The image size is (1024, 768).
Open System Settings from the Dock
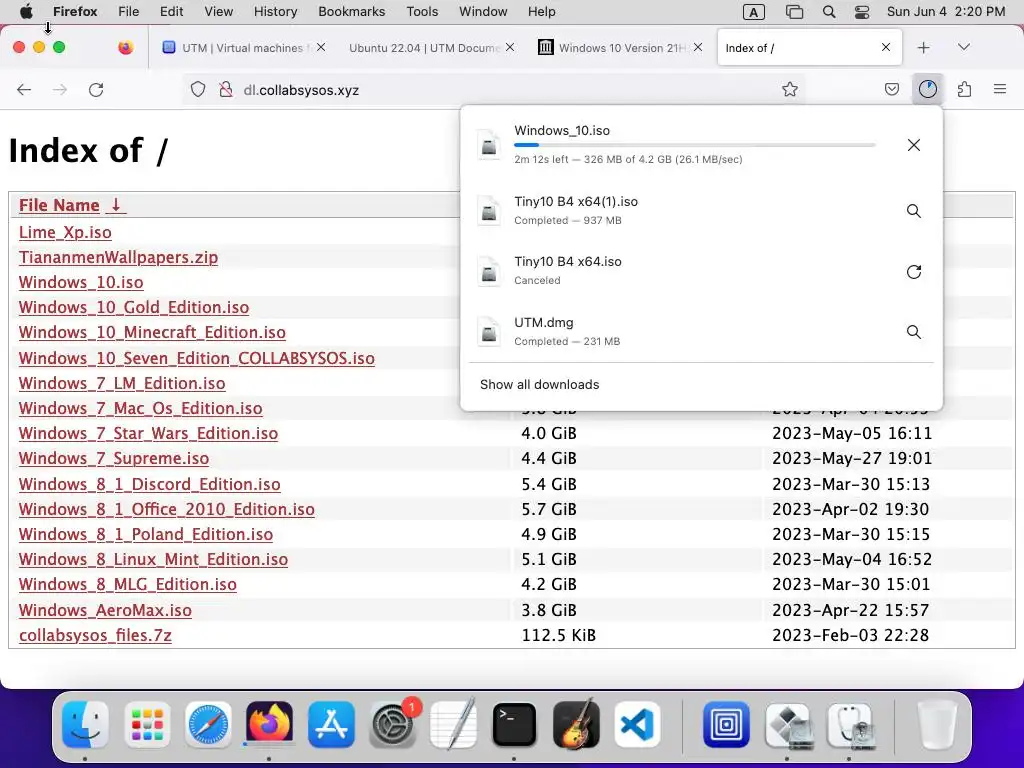pyautogui.click(x=392, y=725)
